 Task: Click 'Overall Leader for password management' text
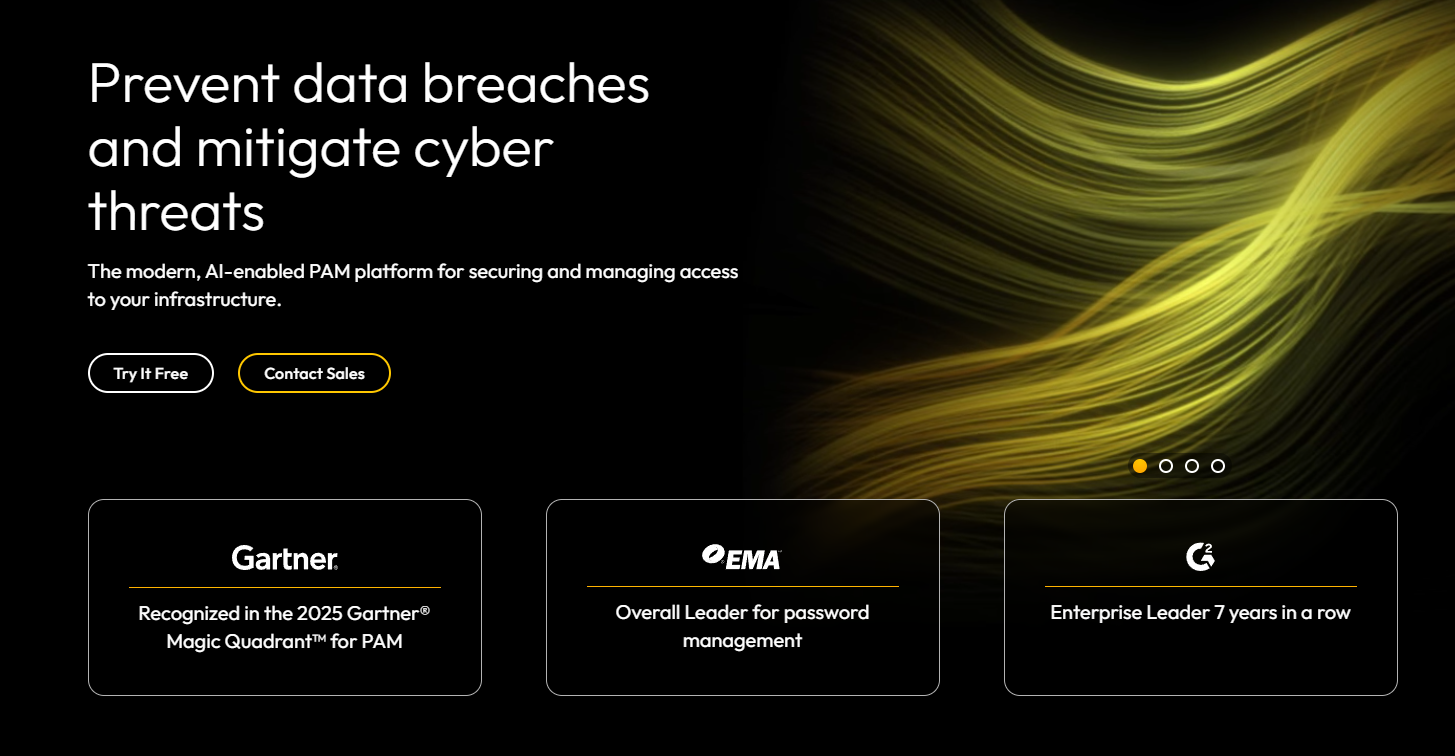(x=742, y=626)
